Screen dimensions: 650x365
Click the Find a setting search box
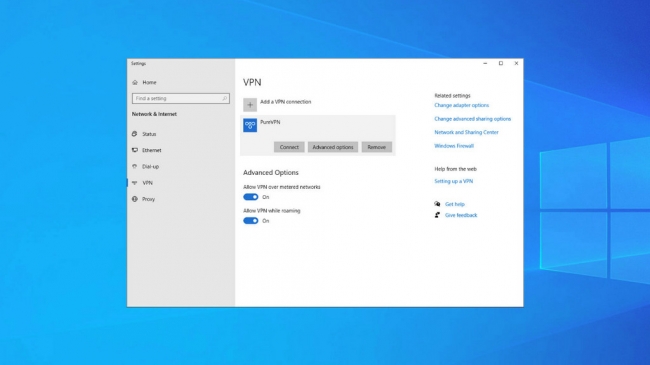(181, 98)
